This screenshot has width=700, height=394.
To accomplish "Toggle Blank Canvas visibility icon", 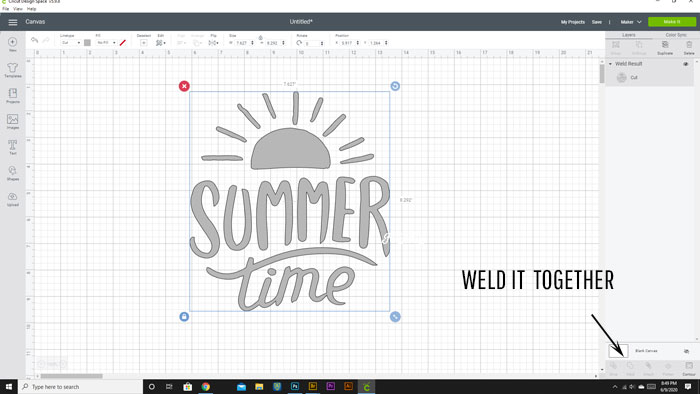I will click(686, 351).
